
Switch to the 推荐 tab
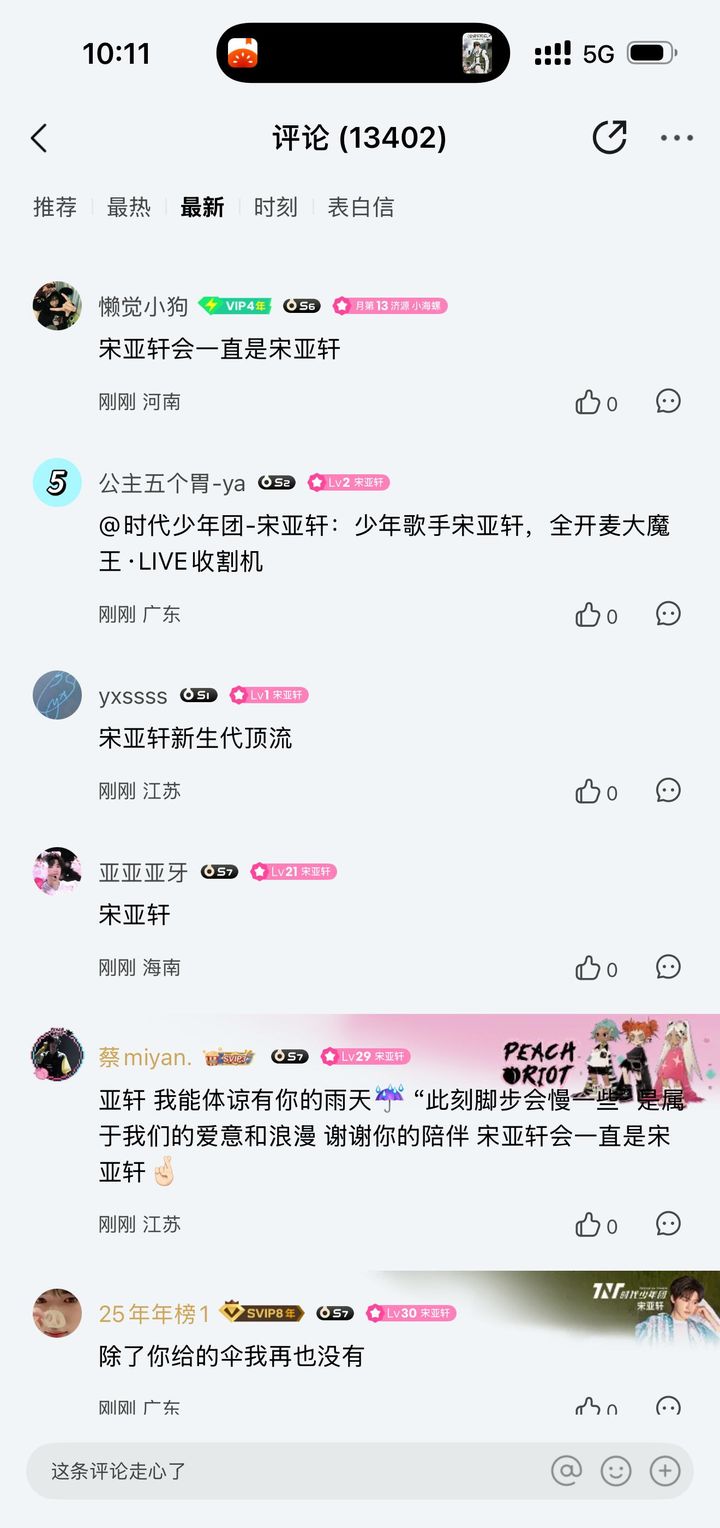click(x=55, y=207)
